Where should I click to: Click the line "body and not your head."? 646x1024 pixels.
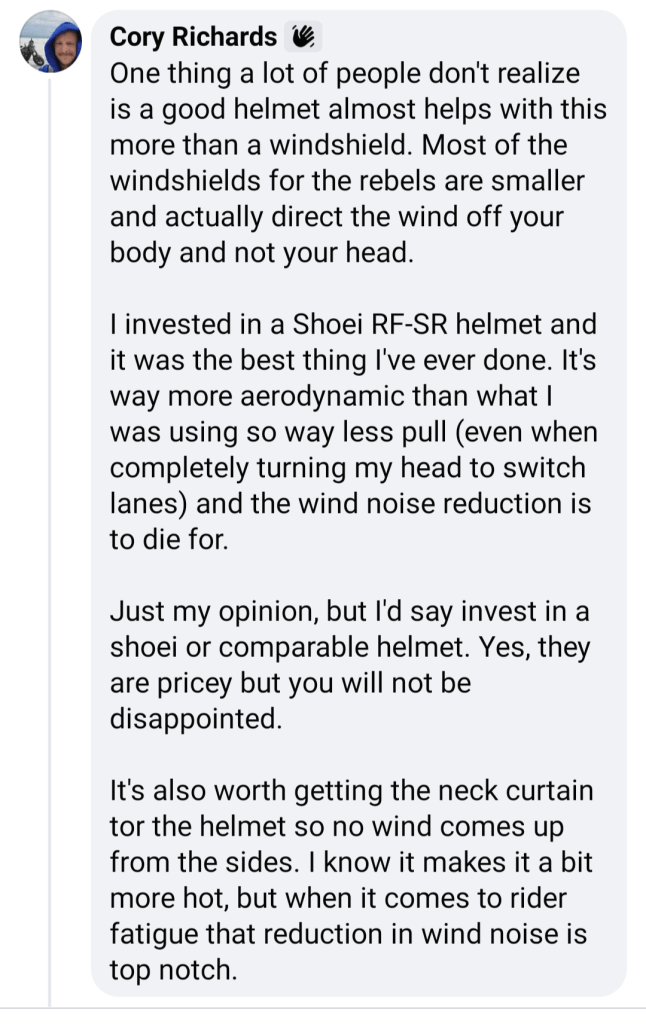[x=260, y=253]
